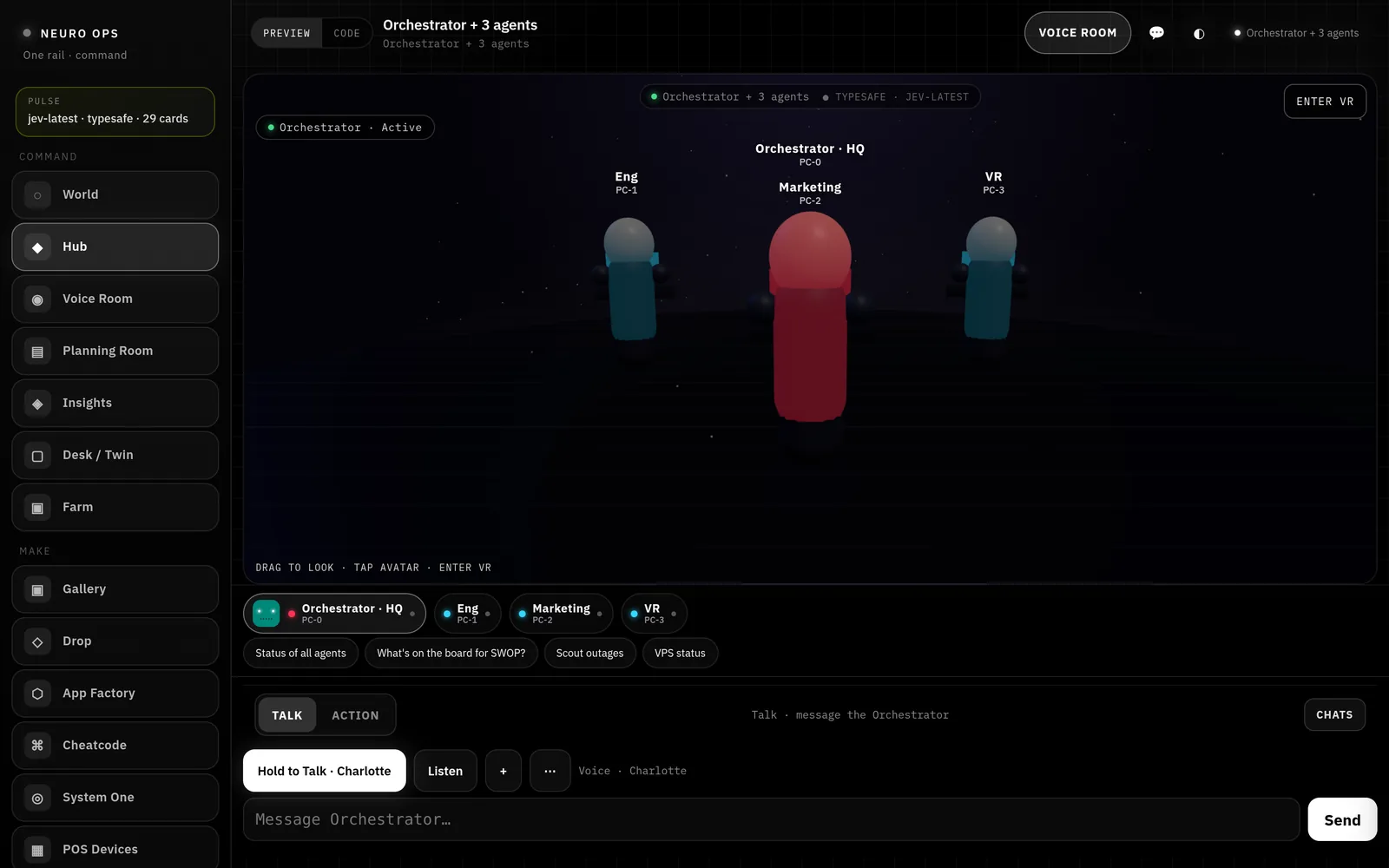This screenshot has width=1389, height=868.
Task: Open the three-dots more options button
Action: tap(550, 771)
